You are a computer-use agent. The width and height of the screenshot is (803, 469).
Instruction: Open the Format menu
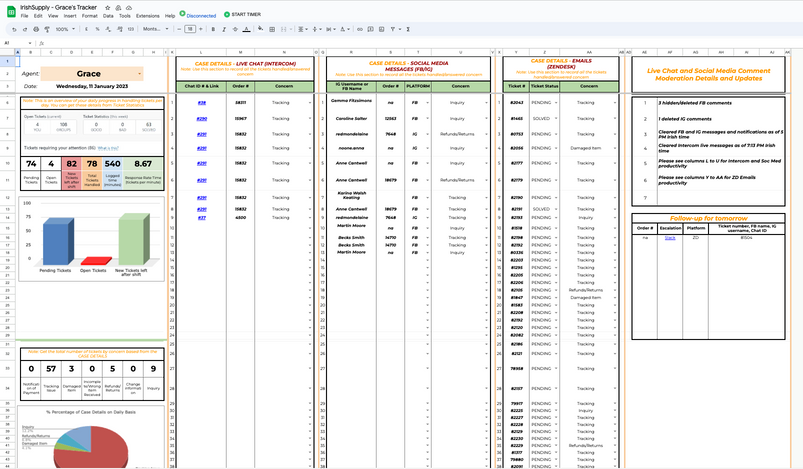click(90, 16)
